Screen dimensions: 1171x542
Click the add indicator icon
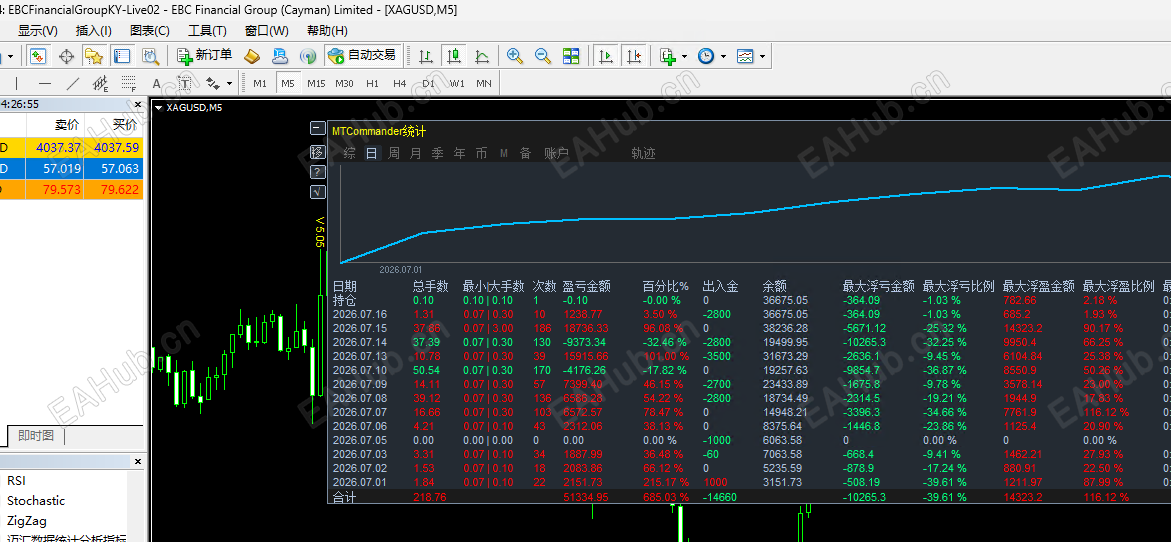coord(668,56)
